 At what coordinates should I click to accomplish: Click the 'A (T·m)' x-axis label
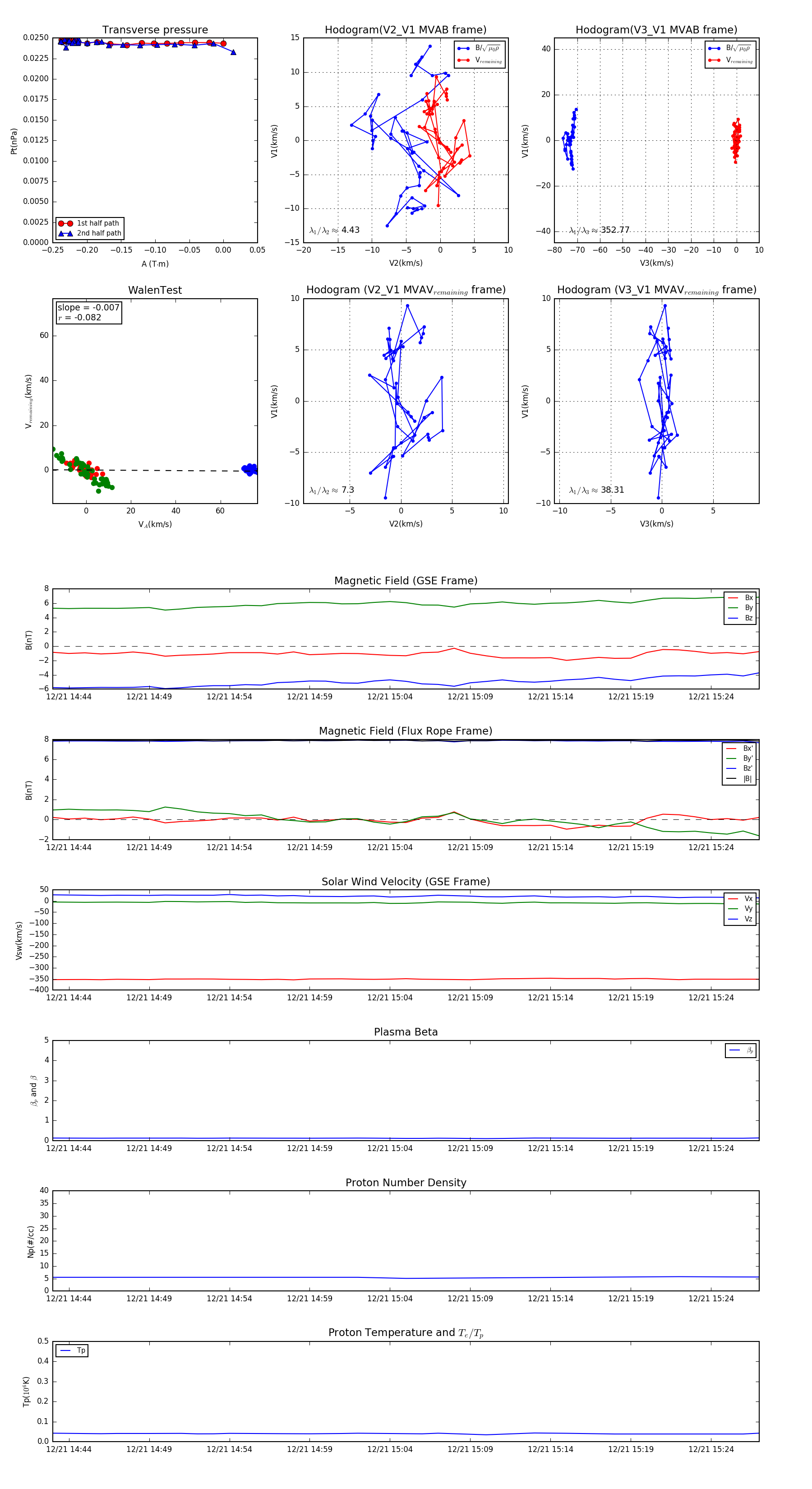pos(155,264)
